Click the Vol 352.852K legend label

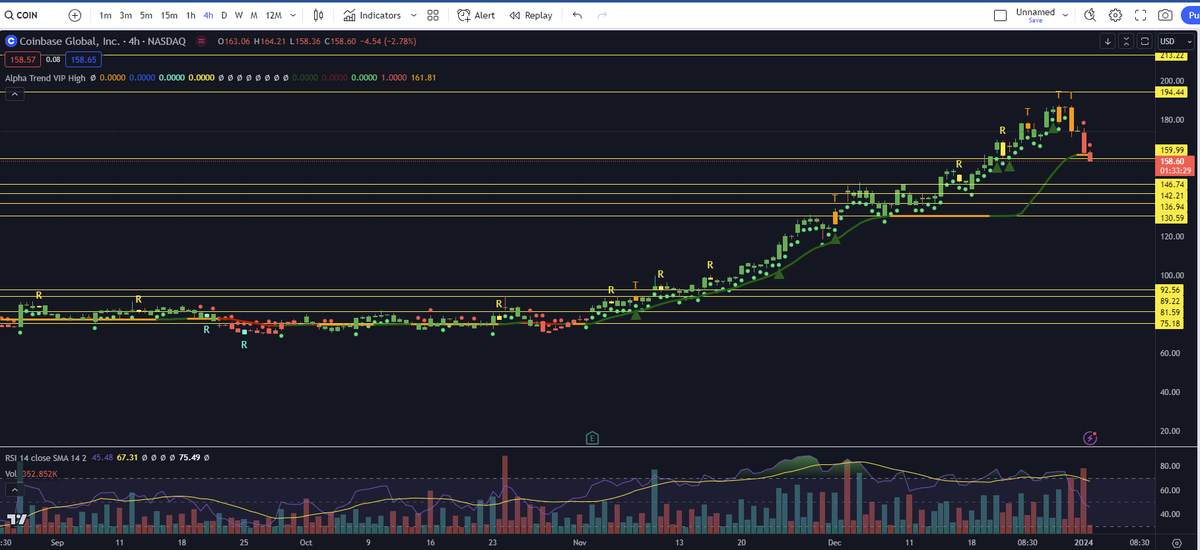(29, 474)
